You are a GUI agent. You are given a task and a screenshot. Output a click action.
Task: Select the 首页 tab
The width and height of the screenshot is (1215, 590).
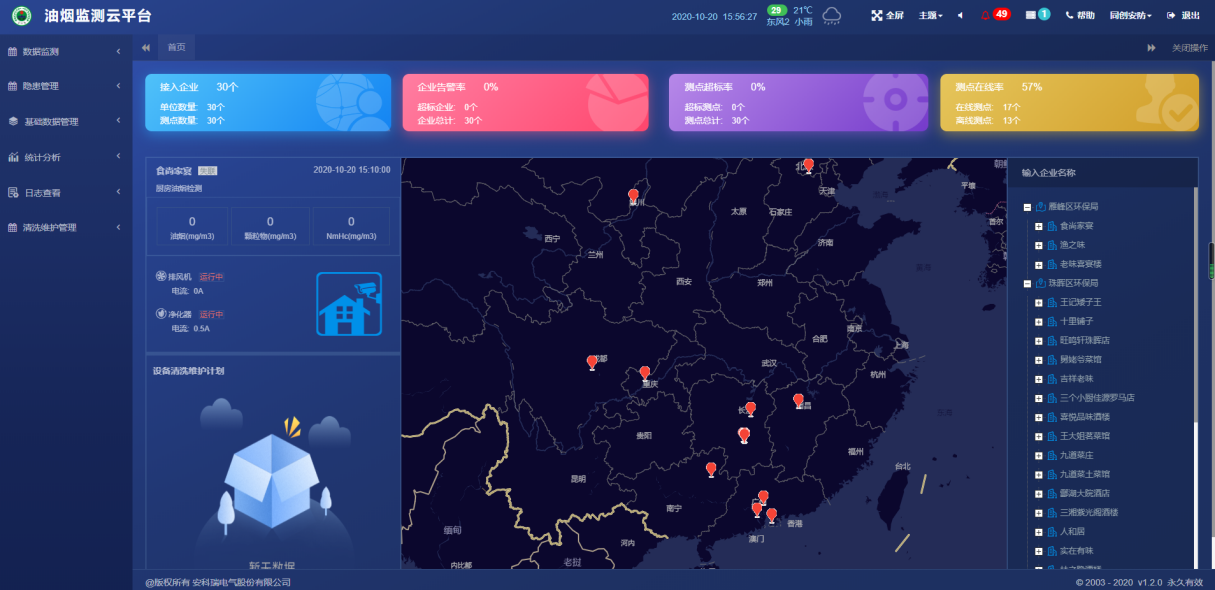tap(176, 47)
